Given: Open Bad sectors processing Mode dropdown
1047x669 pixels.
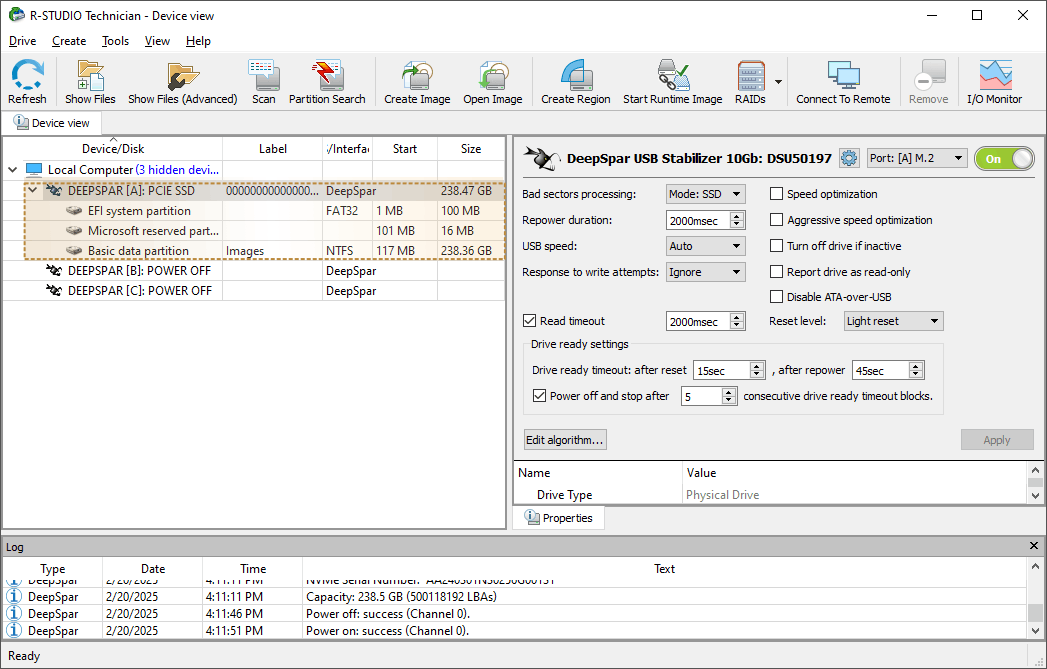Looking at the screenshot, I should pos(706,194).
